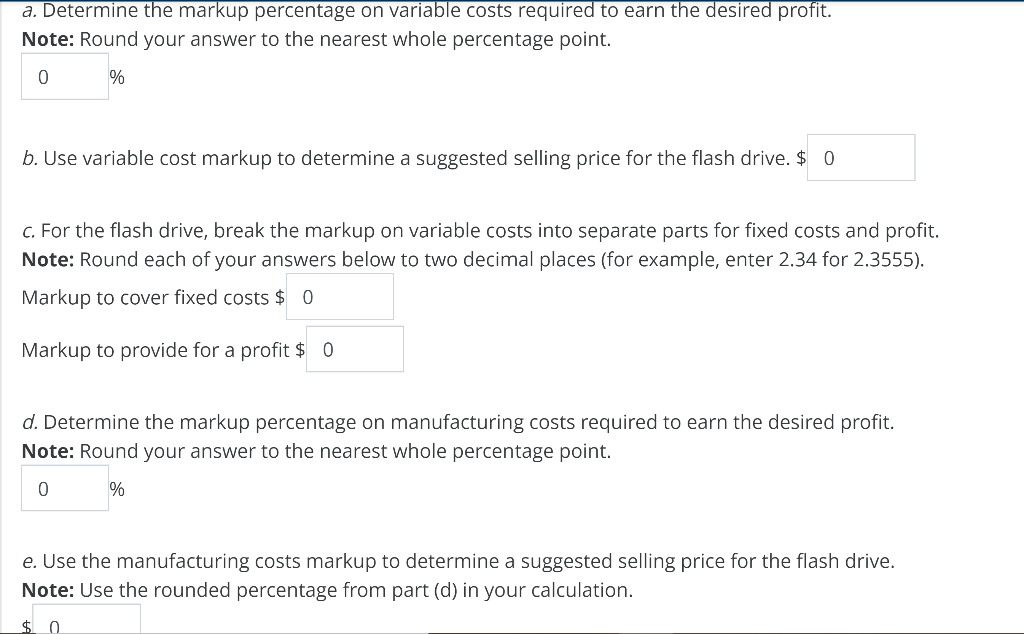Click the Markup to cover fixed costs field
Viewport: 1024px width, 634px height.
coord(339,296)
